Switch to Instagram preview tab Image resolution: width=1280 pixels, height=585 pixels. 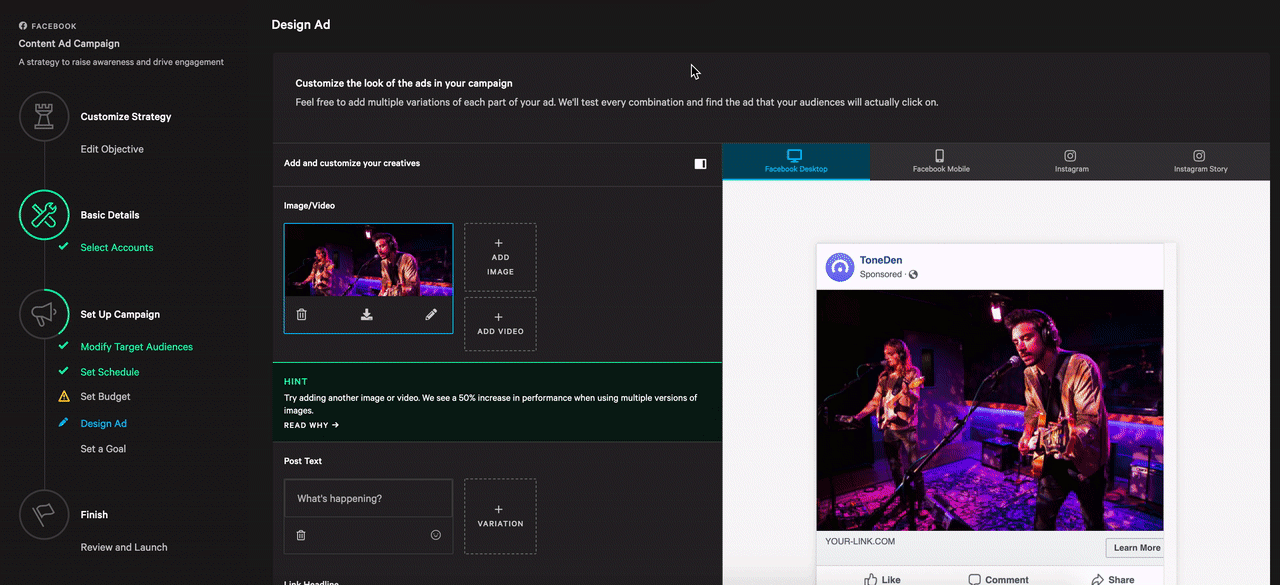click(1071, 161)
